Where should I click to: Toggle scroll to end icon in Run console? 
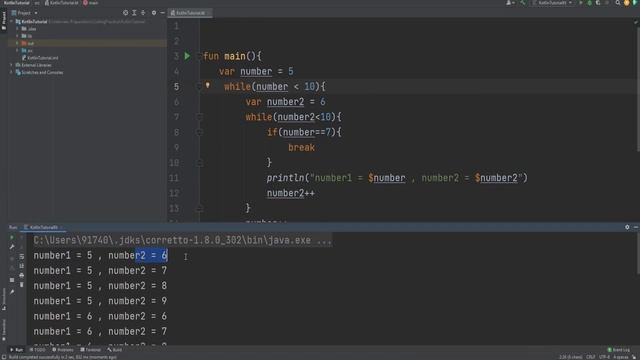point(22,266)
